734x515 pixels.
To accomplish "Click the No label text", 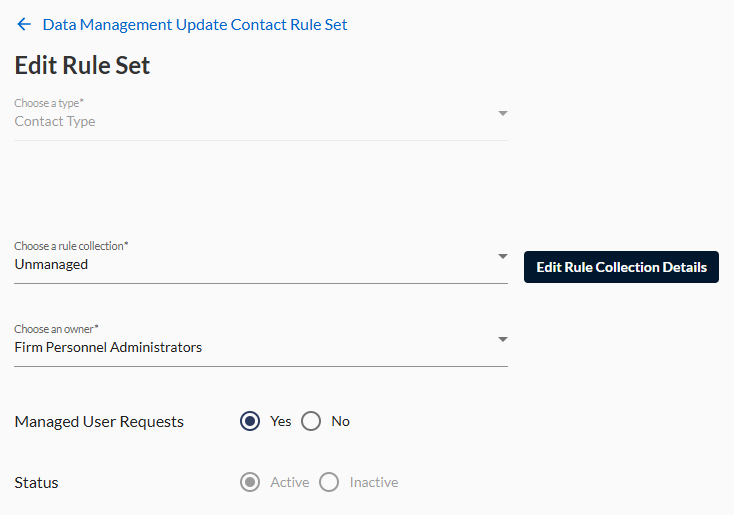I will pyautogui.click(x=340, y=421).
